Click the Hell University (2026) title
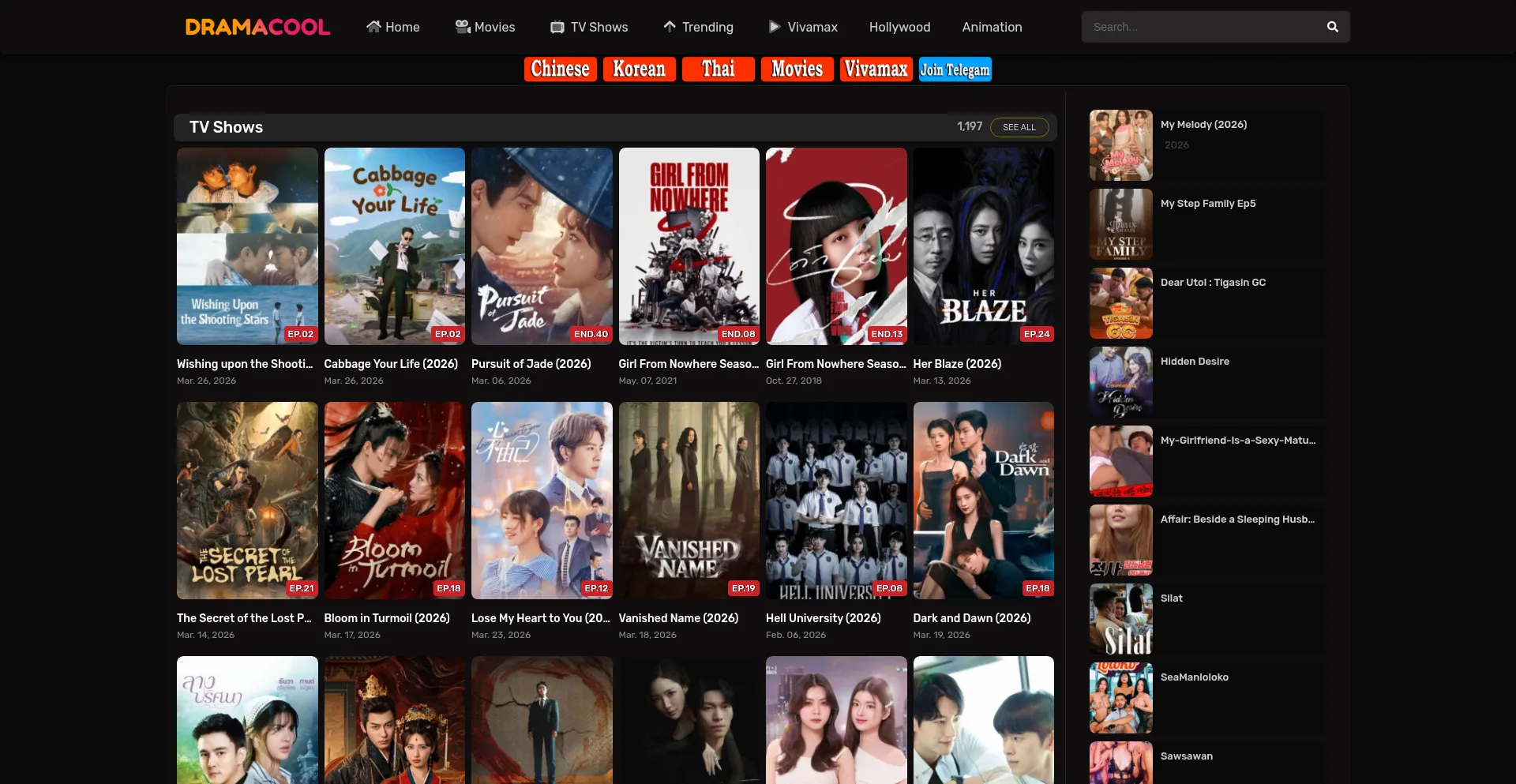Image resolution: width=1516 pixels, height=784 pixels. [824, 618]
